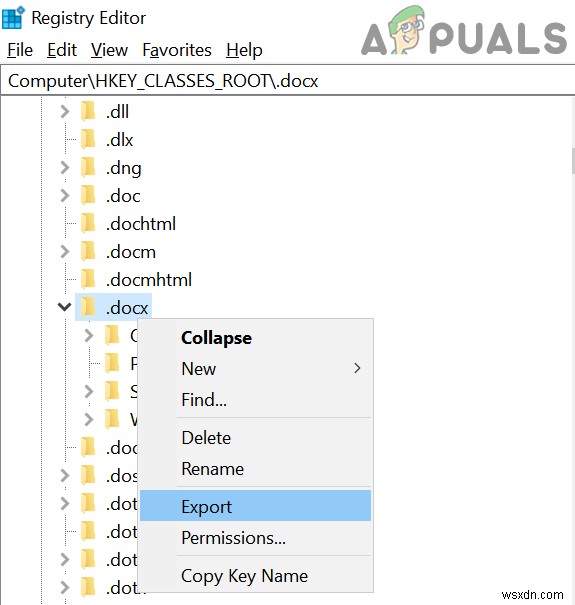Open the Edit menu
Image resolution: width=575 pixels, height=605 pixels.
coord(62,50)
